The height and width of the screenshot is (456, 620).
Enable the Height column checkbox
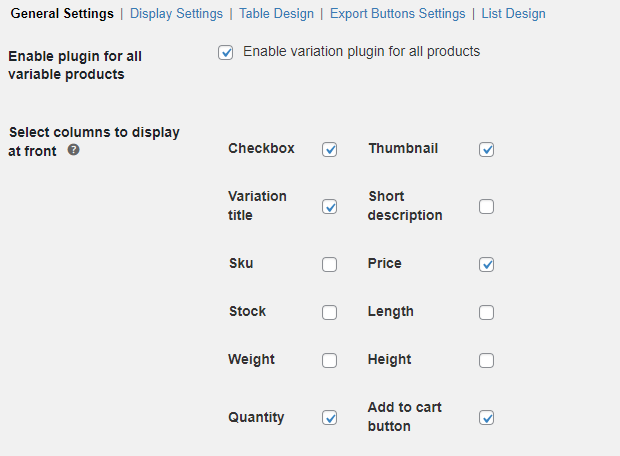pyautogui.click(x=486, y=360)
